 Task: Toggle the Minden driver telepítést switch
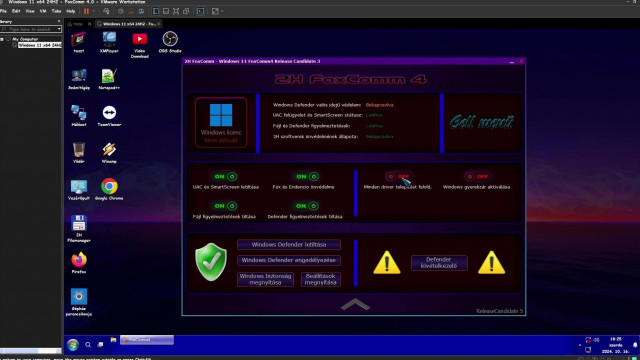click(x=398, y=176)
